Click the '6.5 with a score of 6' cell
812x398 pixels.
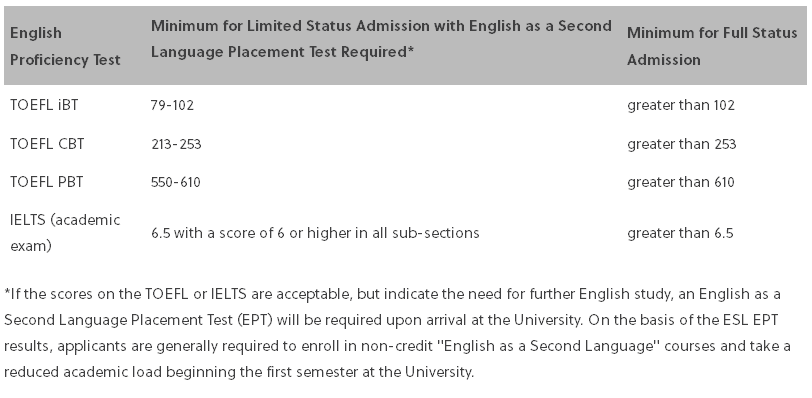pos(315,233)
